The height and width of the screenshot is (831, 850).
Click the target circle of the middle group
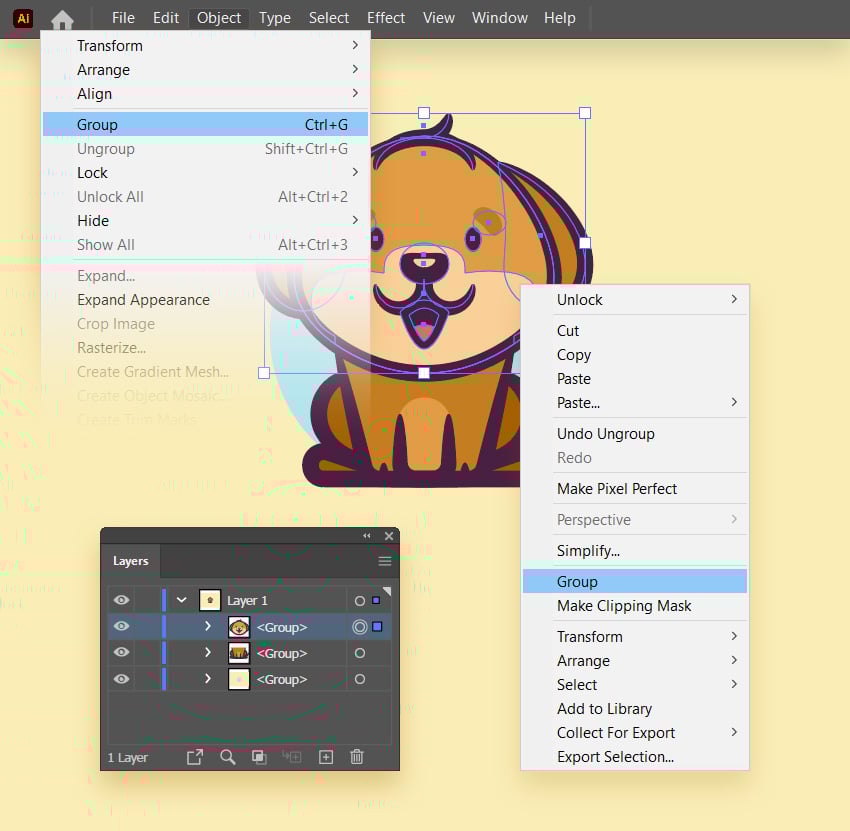tap(360, 653)
